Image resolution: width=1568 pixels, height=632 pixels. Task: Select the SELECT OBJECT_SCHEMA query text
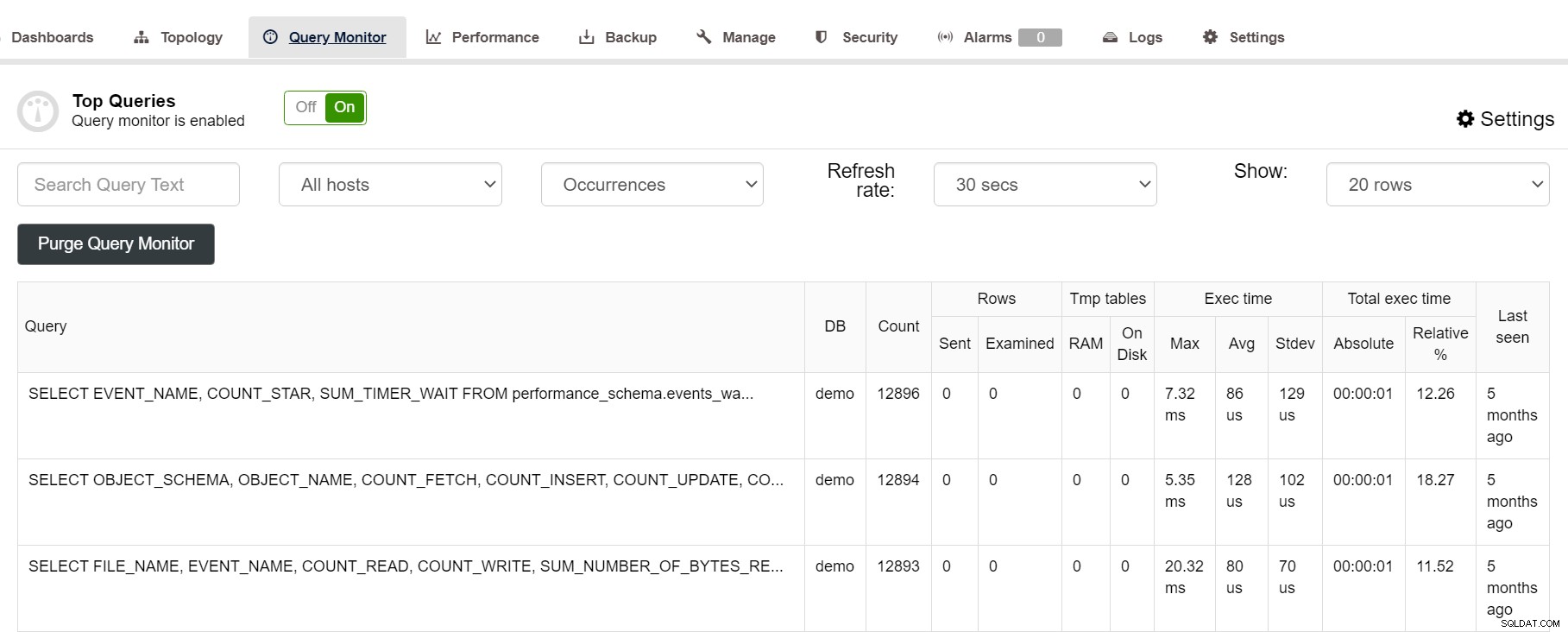[406, 480]
